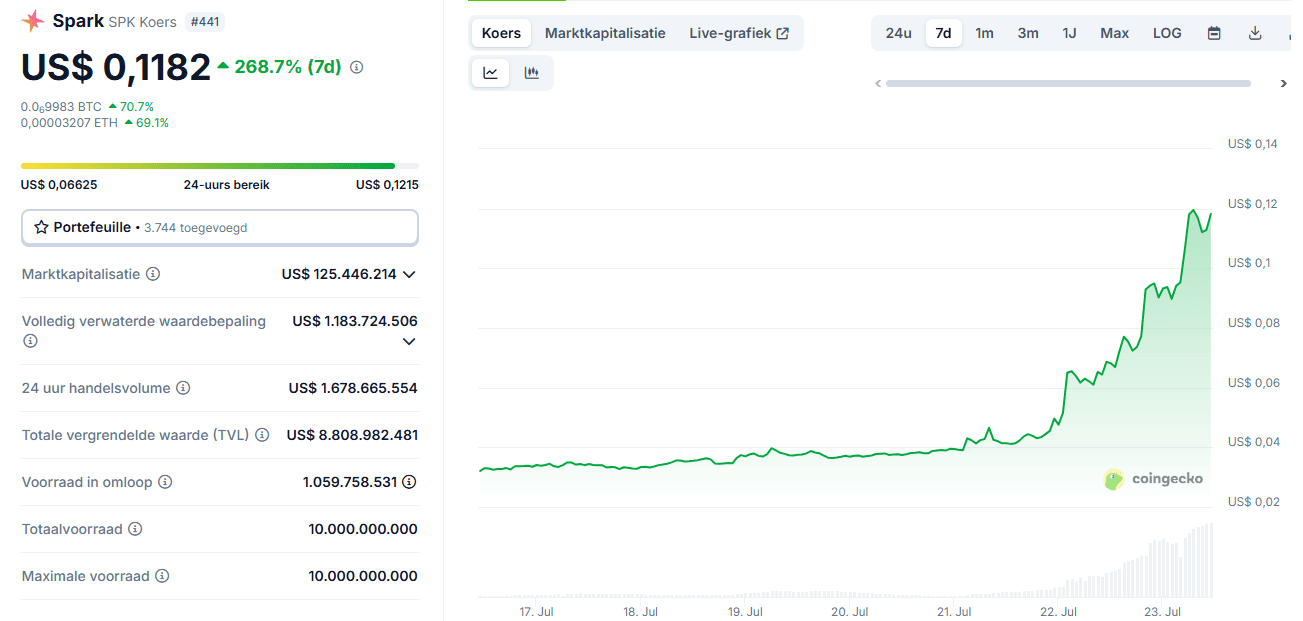Show info for Marktkapitalisatie row label
1303x621 pixels.
tap(153, 274)
